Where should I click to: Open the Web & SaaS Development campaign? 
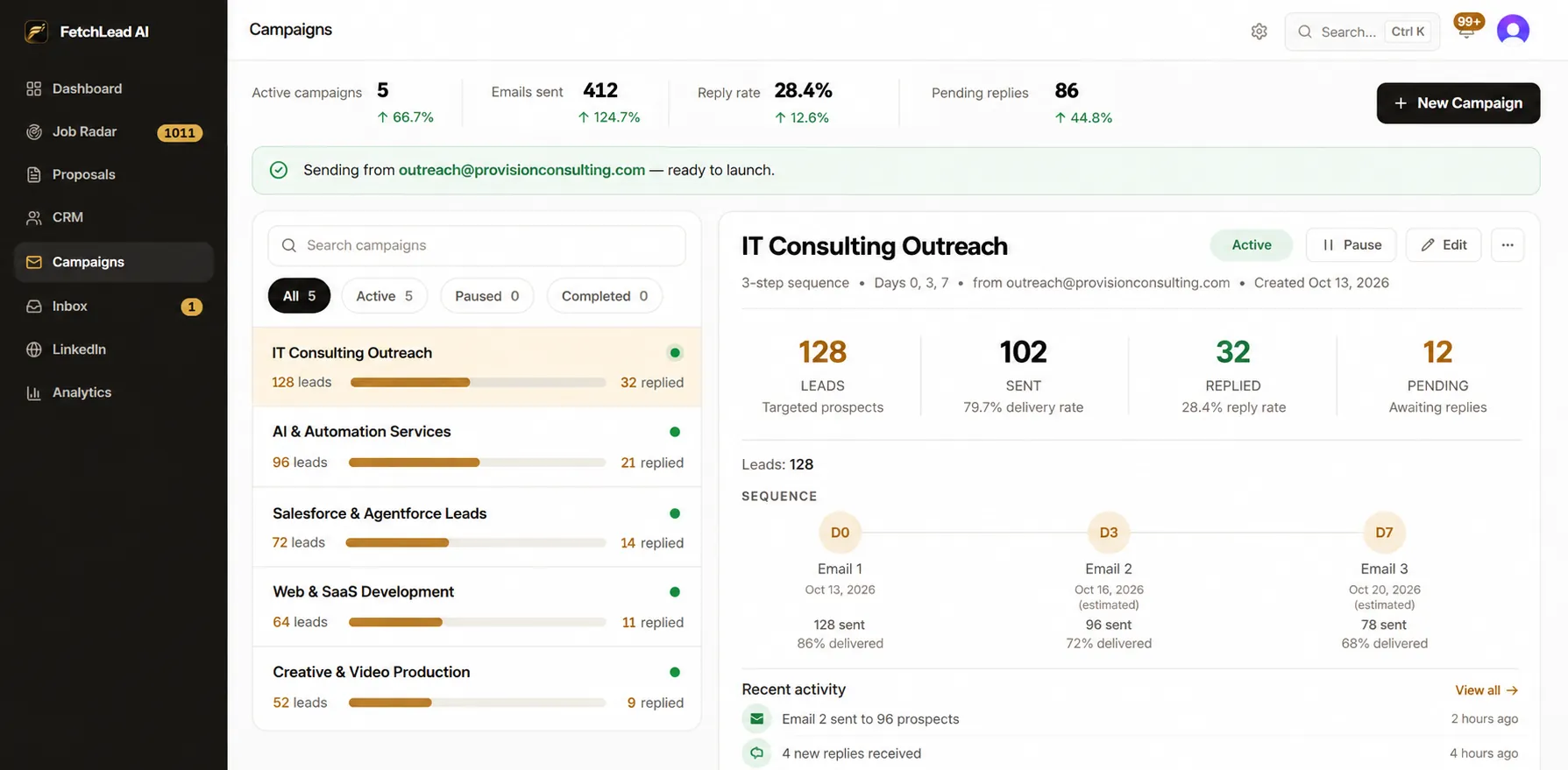click(477, 607)
